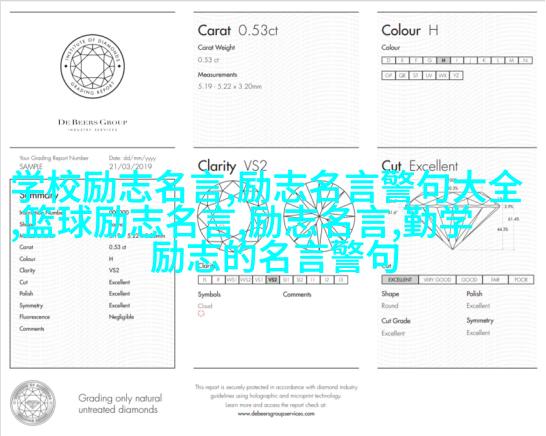The width and height of the screenshot is (546, 436).
Task: Click the De Beers Group wordmark
Action: (x=93, y=122)
